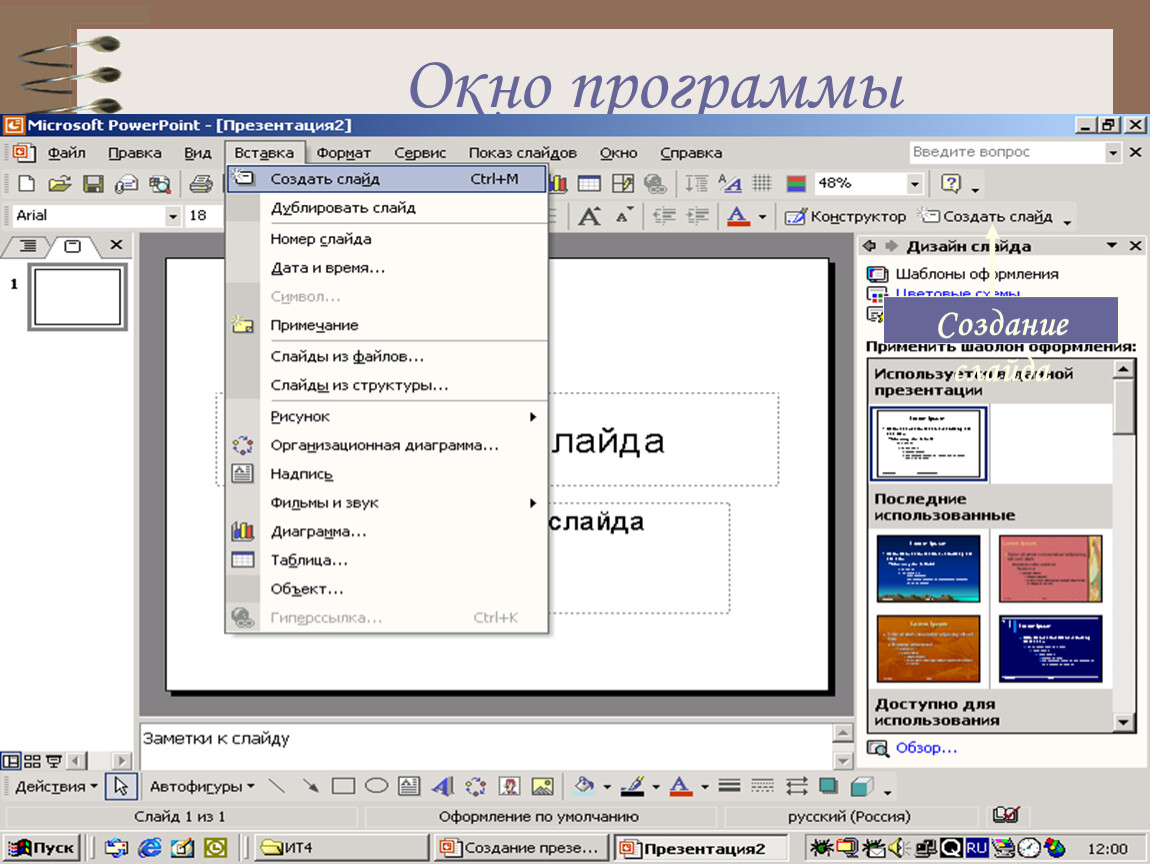Choose Примечание menu entry
Image resolution: width=1150 pixels, height=864 pixels.
click(x=387, y=325)
